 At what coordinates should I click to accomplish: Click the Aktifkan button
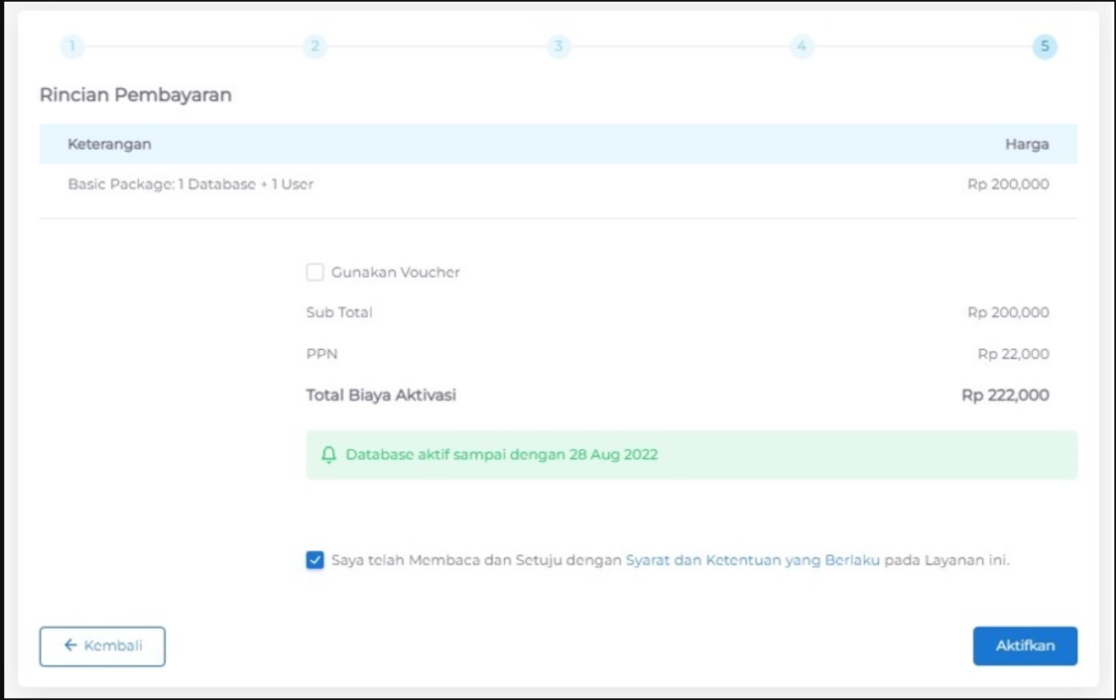tap(1025, 646)
